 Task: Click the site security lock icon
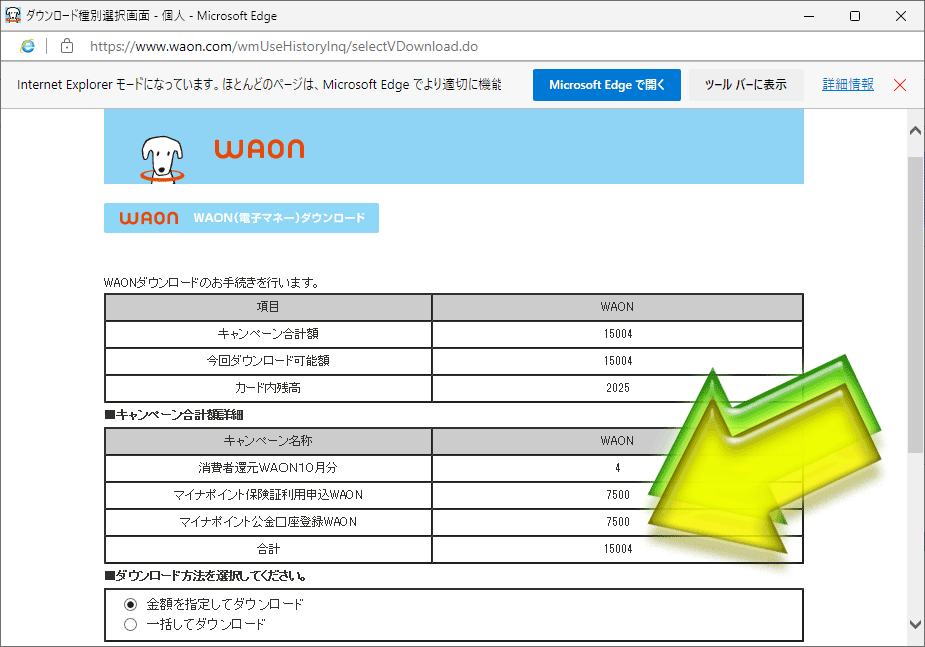coord(67,46)
